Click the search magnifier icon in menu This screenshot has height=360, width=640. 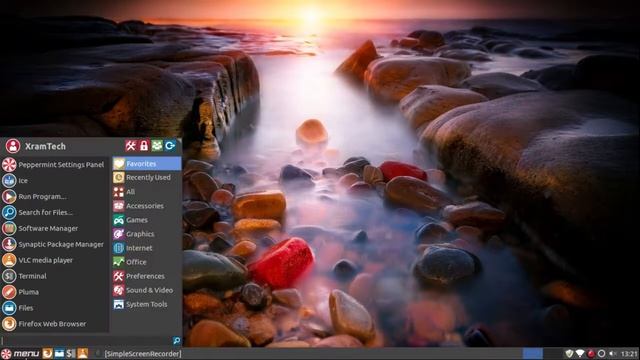(176, 340)
